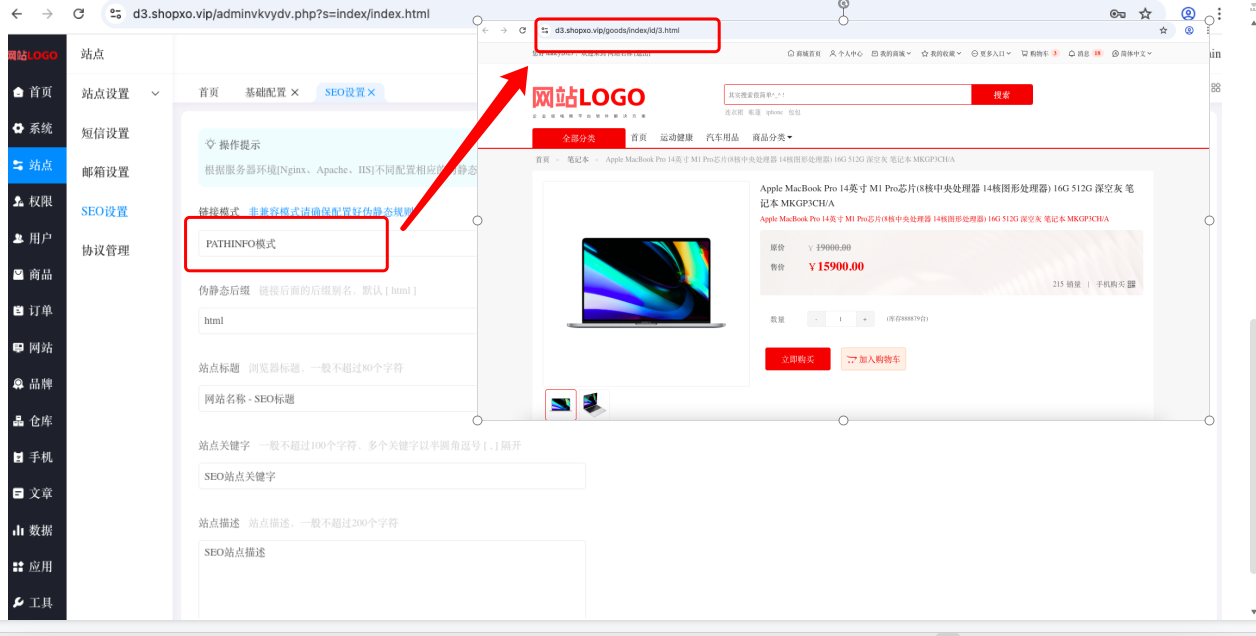Open 协议管理 in the 站点 submenu

click(x=105, y=250)
